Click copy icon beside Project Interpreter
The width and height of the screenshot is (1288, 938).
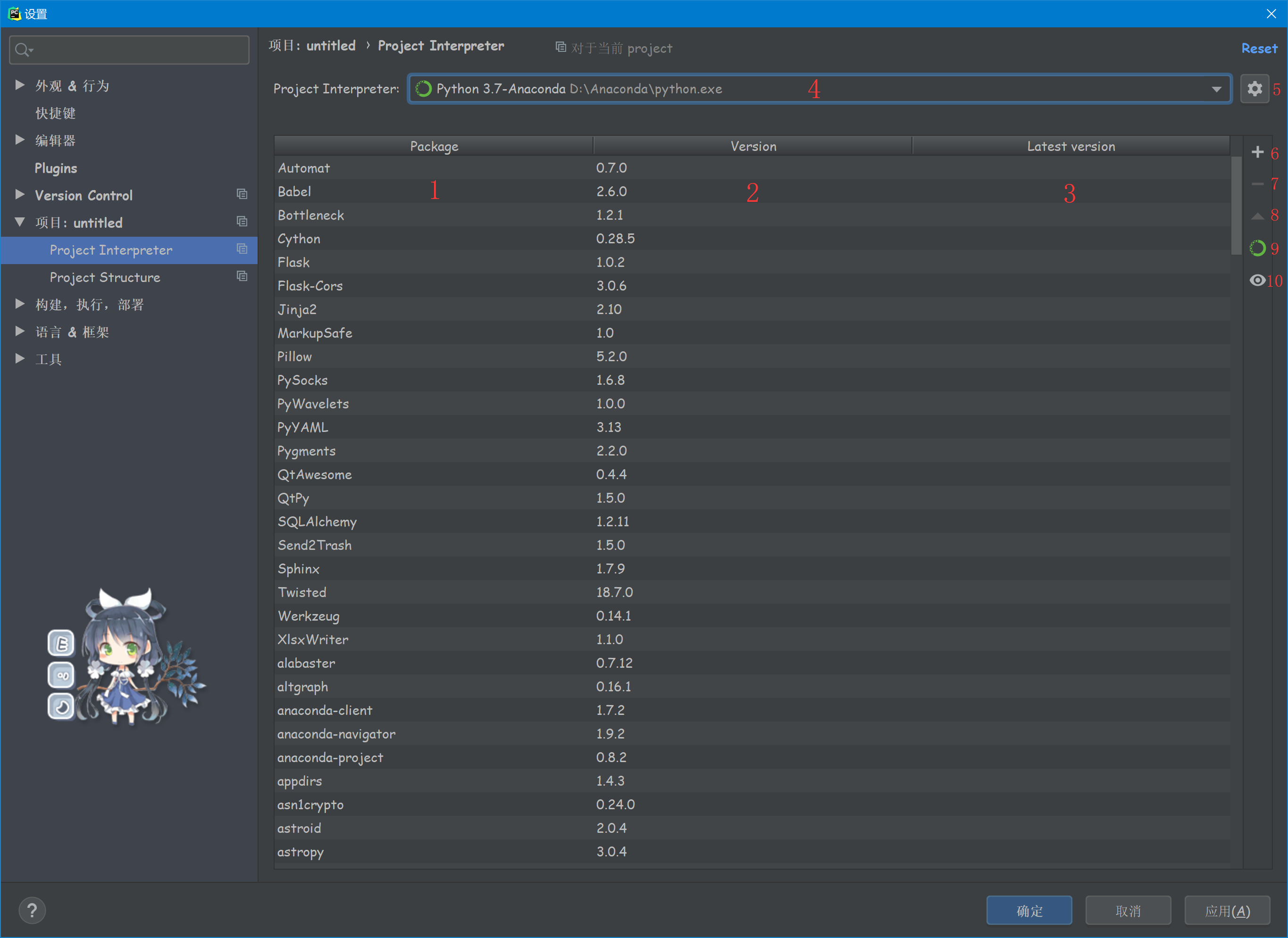tap(243, 249)
